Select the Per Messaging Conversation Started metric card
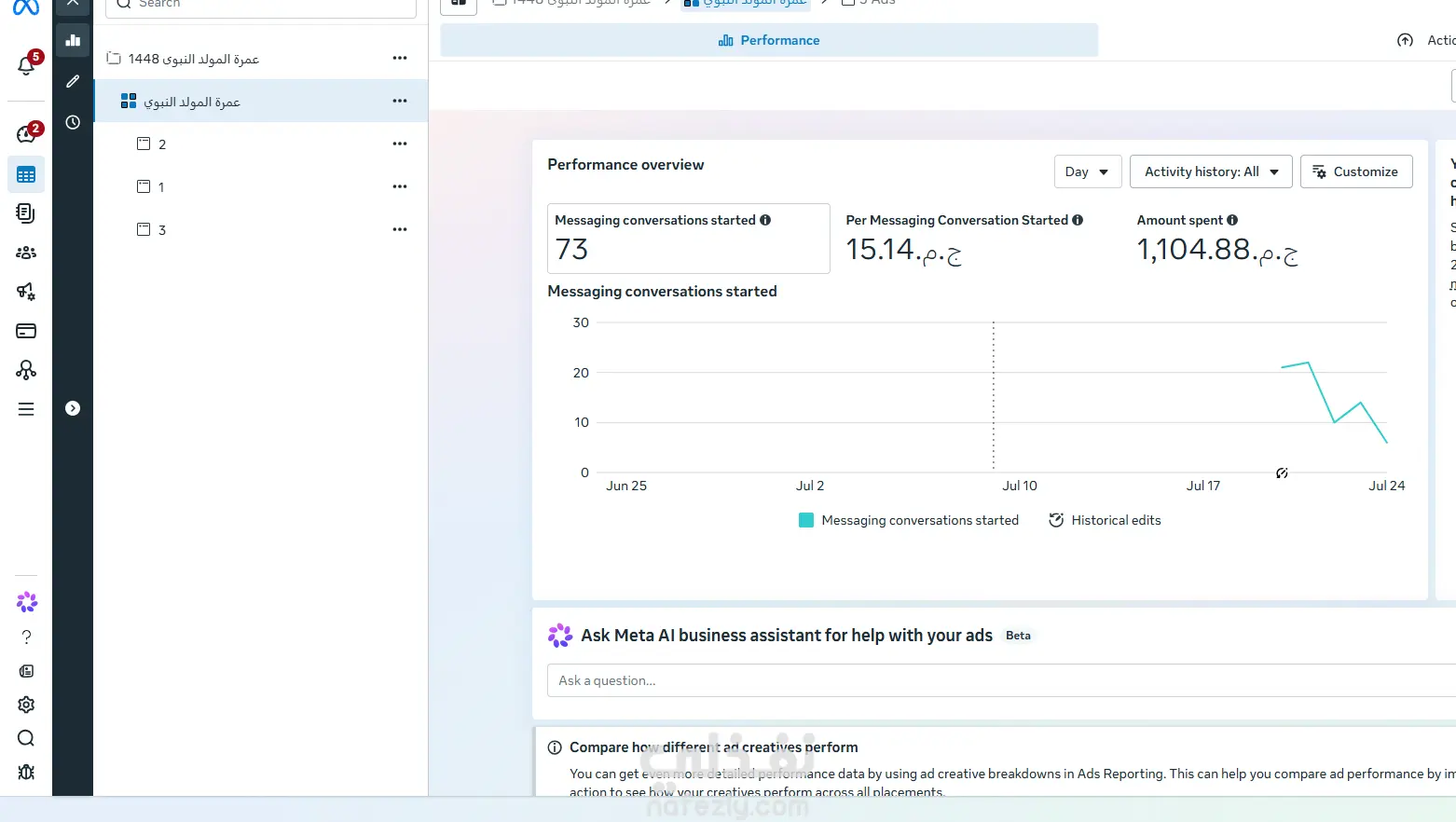 pos(980,239)
